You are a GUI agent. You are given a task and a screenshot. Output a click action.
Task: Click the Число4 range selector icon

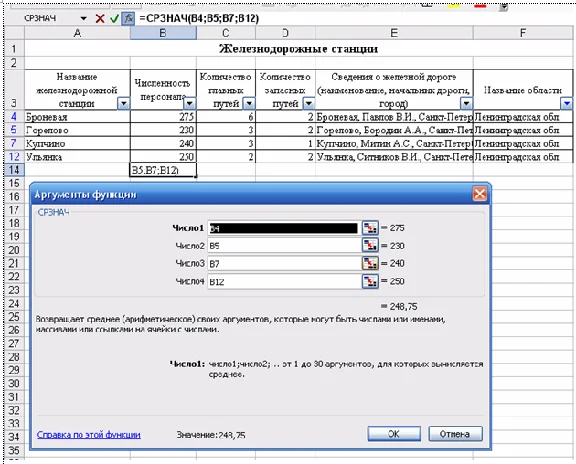pos(370,281)
